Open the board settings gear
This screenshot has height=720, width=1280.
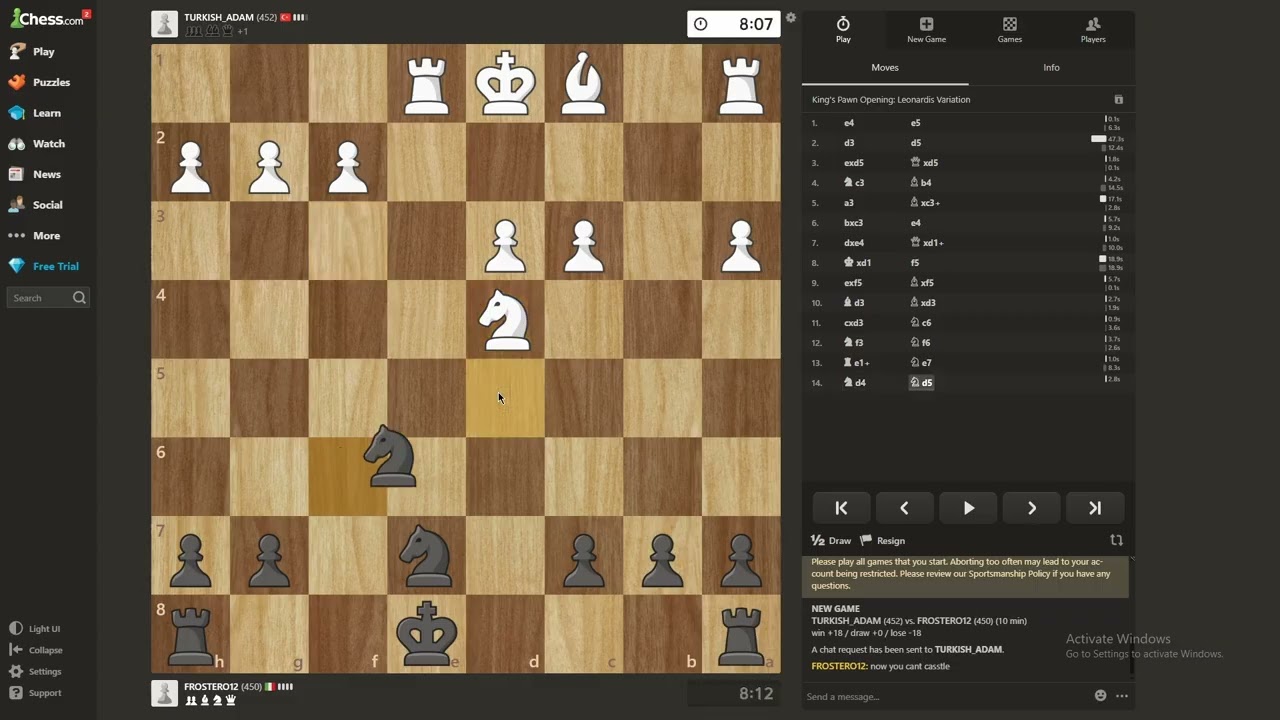click(x=791, y=18)
